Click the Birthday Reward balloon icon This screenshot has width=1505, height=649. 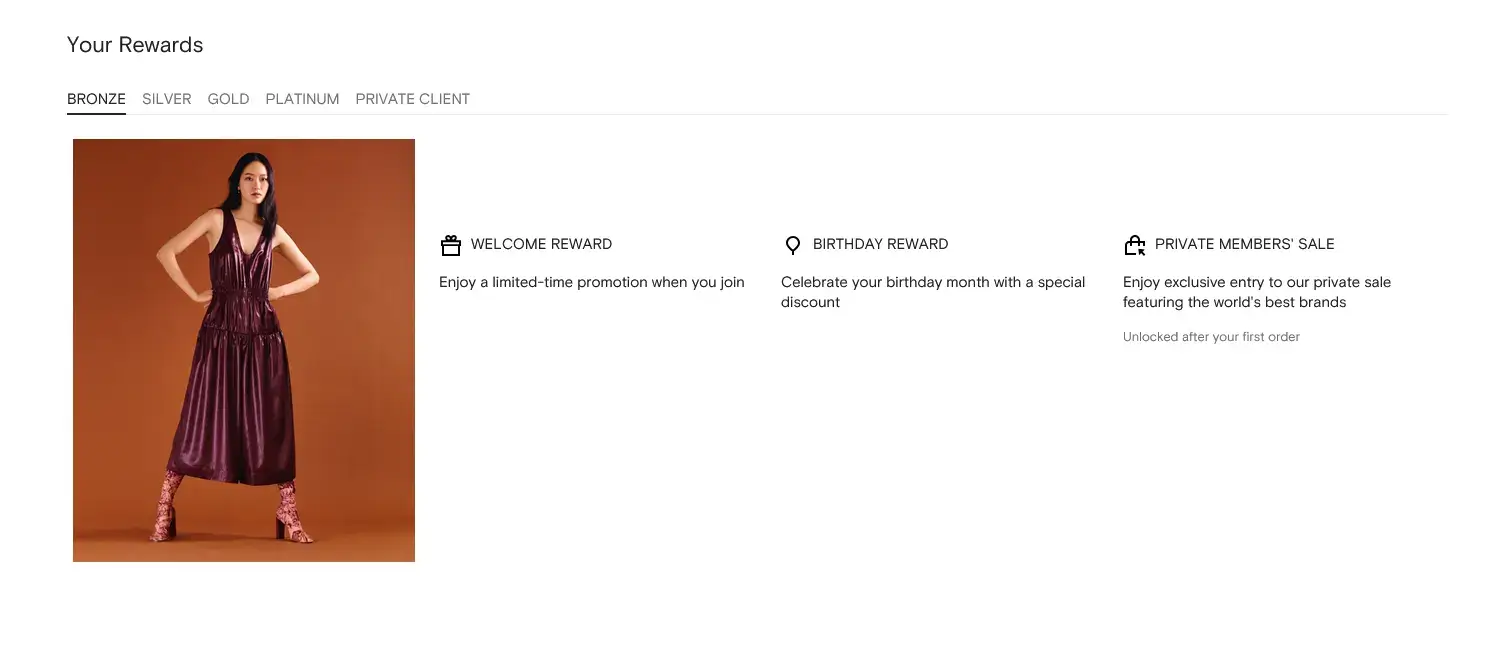[793, 245]
